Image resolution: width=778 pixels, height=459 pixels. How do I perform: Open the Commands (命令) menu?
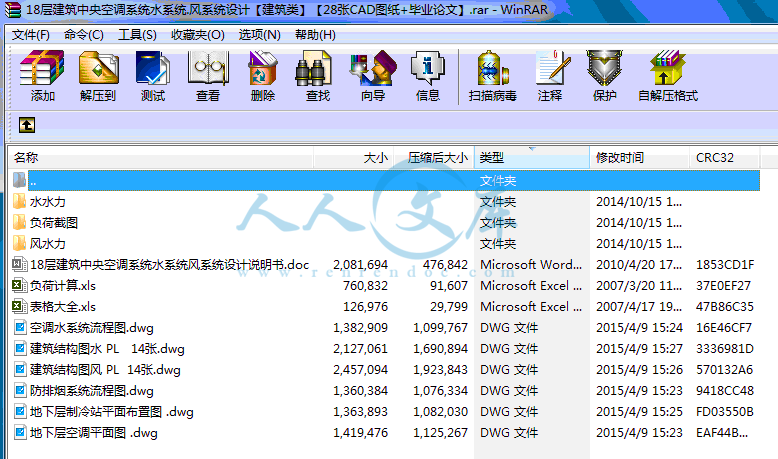pyautogui.click(x=83, y=35)
